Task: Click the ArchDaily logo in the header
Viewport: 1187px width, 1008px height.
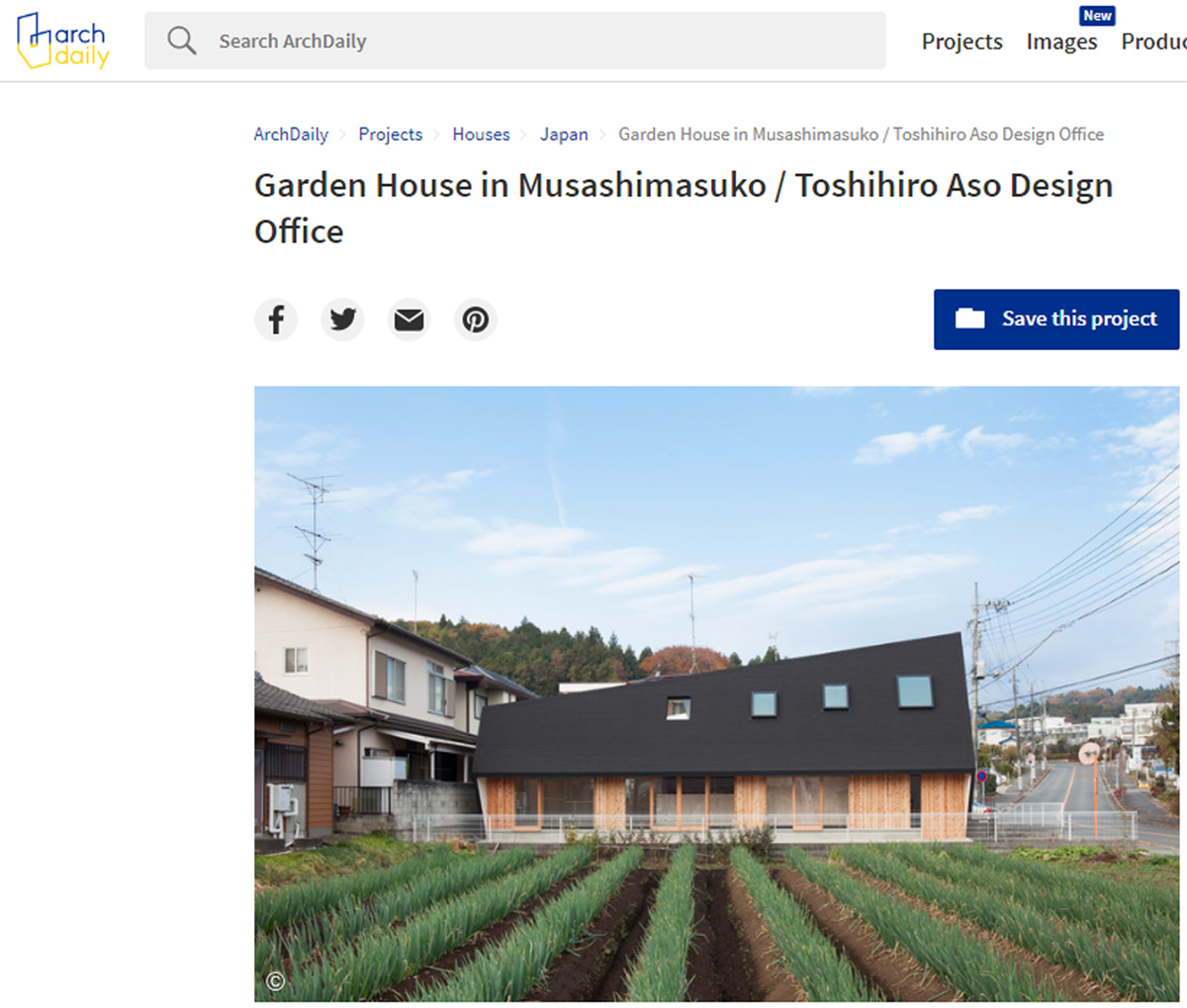Action: (62, 42)
